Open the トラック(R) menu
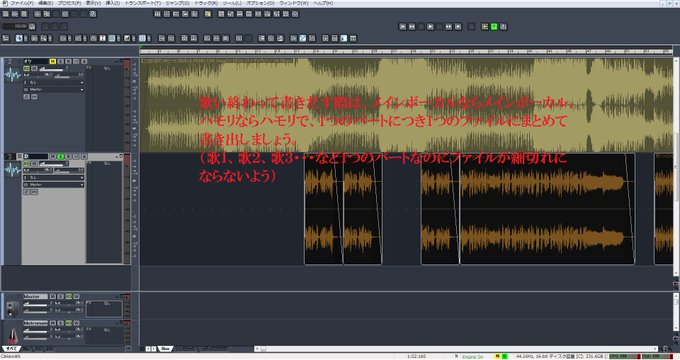This screenshot has height=360, width=680. (206, 3)
